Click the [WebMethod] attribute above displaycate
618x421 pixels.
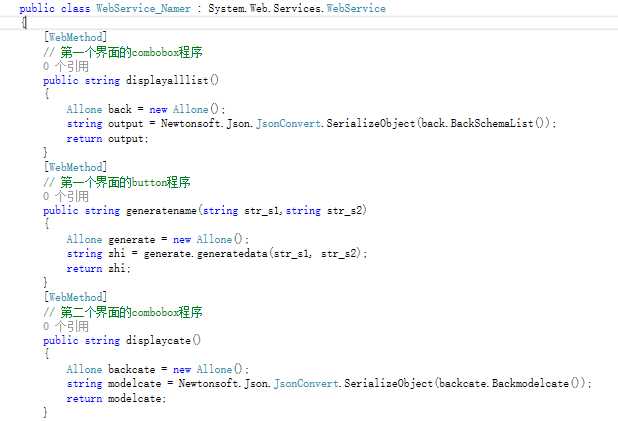pyautogui.click(x=75, y=297)
